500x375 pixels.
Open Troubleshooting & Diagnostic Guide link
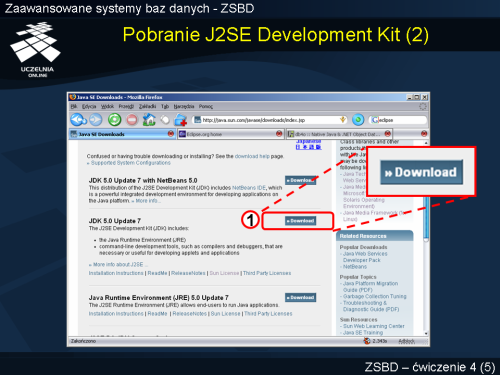pyautogui.click(x=371, y=306)
